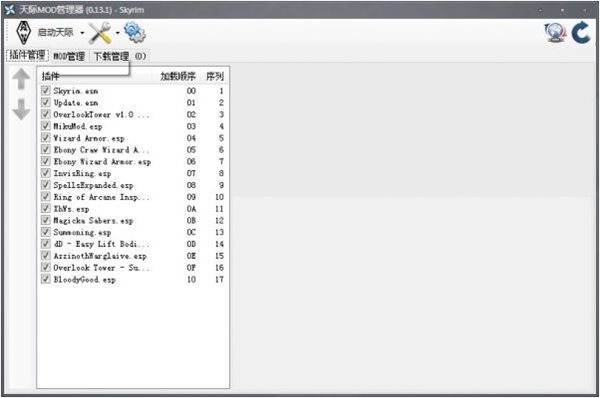Select the Ebony Wizard Armor.esp plugin name
Screen dimensions: 600x398
tap(102, 162)
